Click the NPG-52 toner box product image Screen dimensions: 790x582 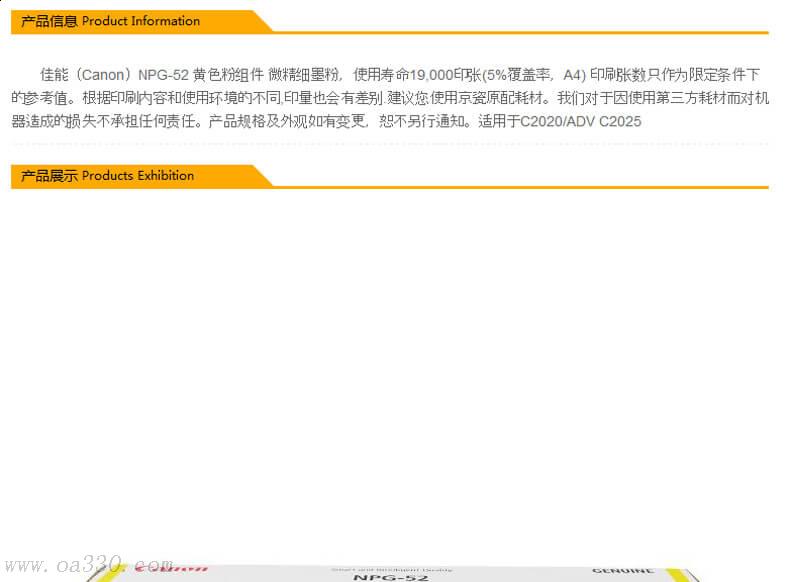click(392, 573)
